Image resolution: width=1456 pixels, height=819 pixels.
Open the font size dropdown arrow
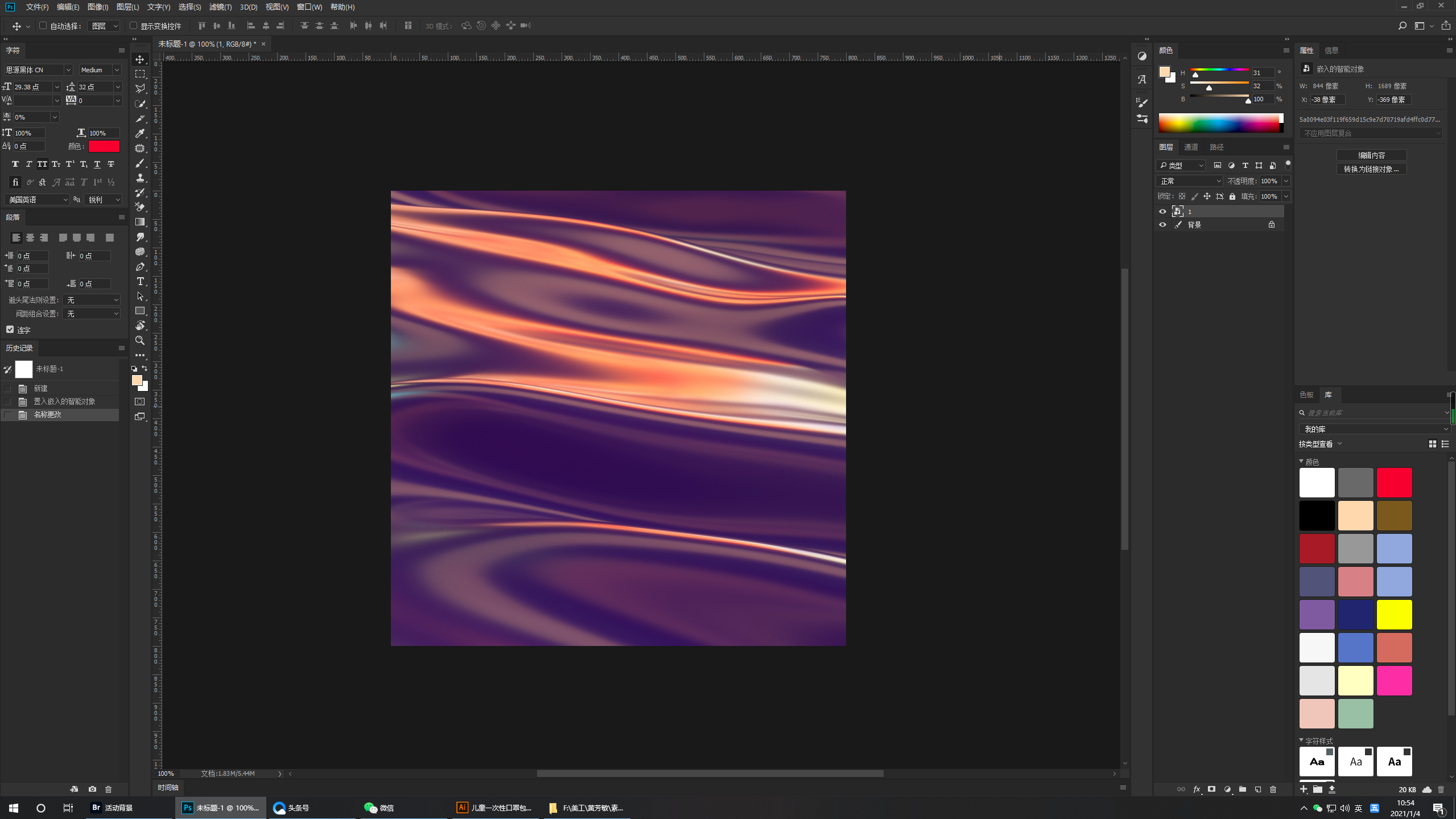coord(56,87)
